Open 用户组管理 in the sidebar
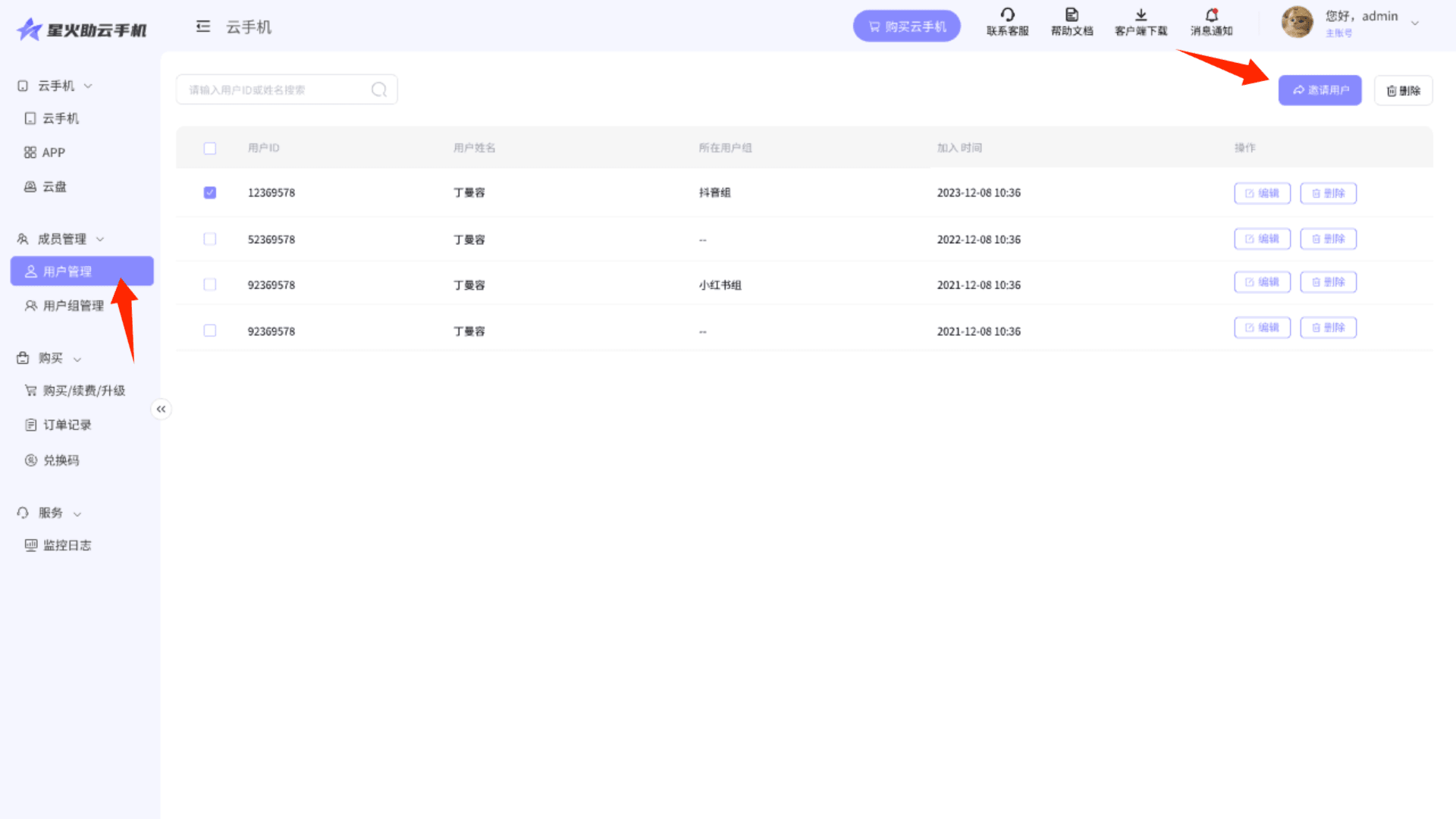 tap(73, 306)
